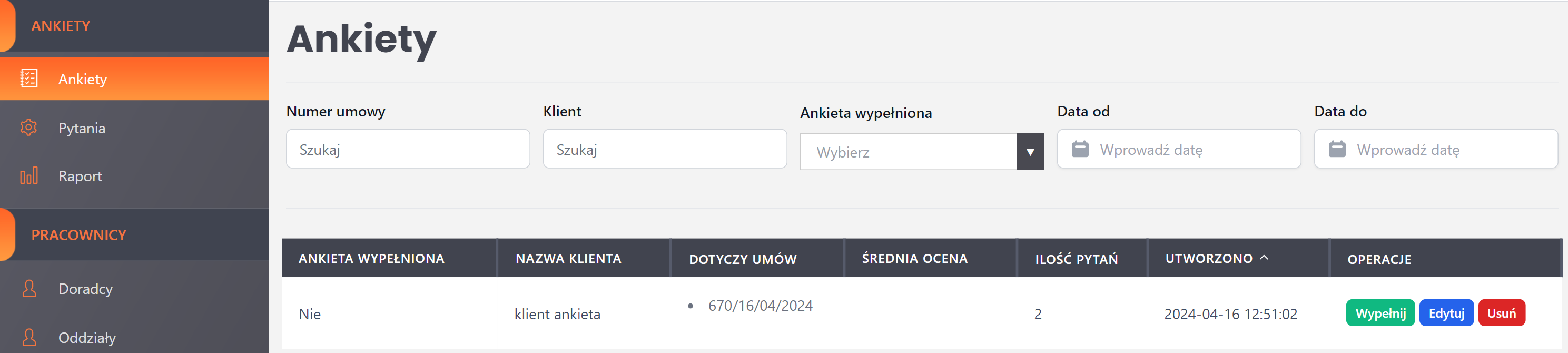
Task: Open Pytania menu item
Action: tap(82, 128)
